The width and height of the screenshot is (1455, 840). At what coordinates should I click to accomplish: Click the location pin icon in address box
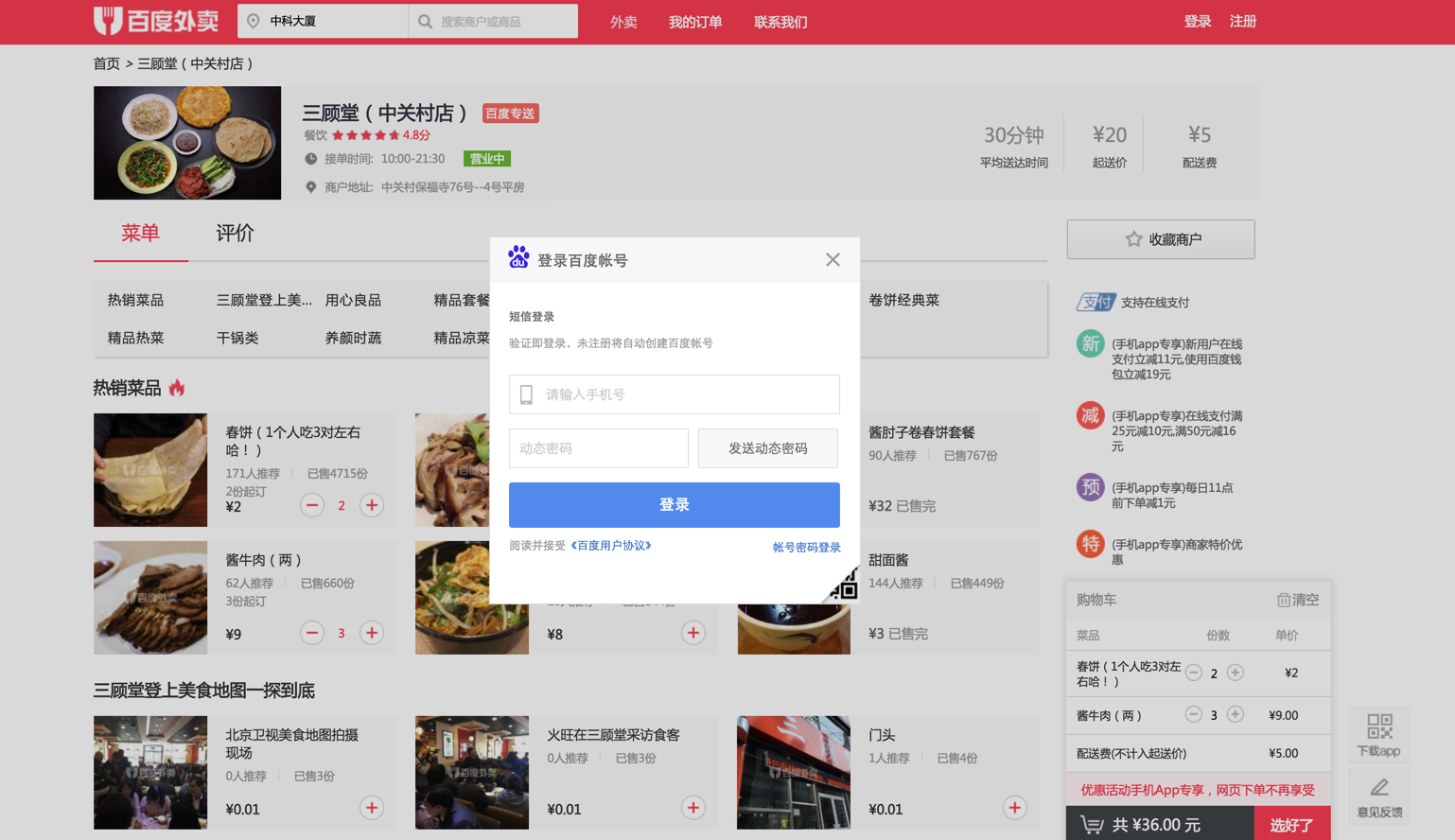click(x=254, y=21)
